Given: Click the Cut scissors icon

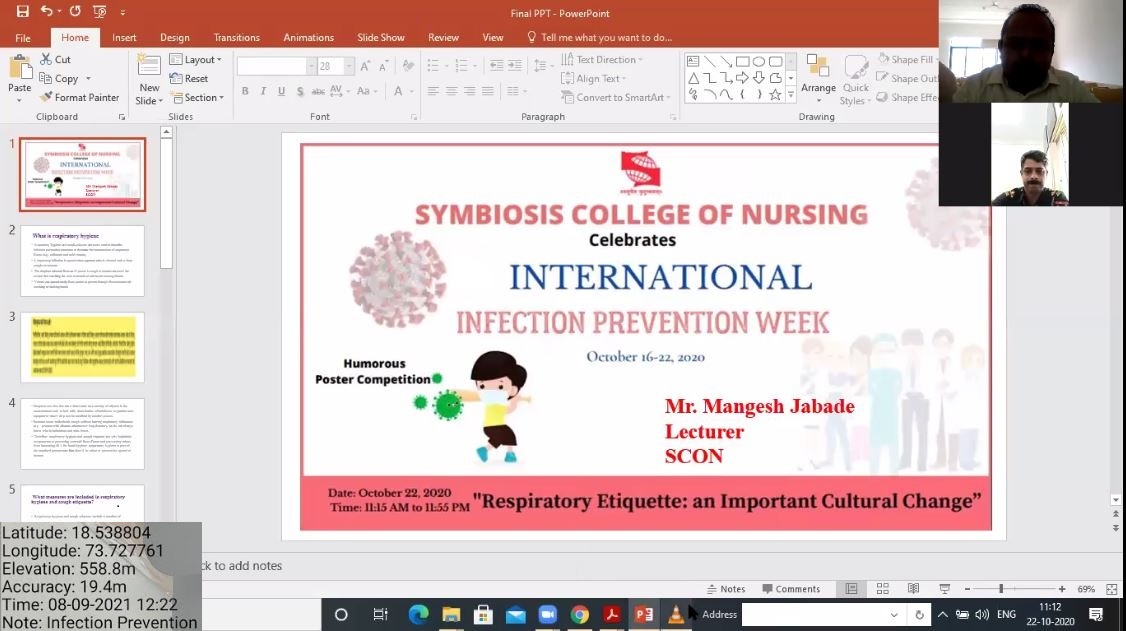Looking at the screenshot, I should pos(46,60).
